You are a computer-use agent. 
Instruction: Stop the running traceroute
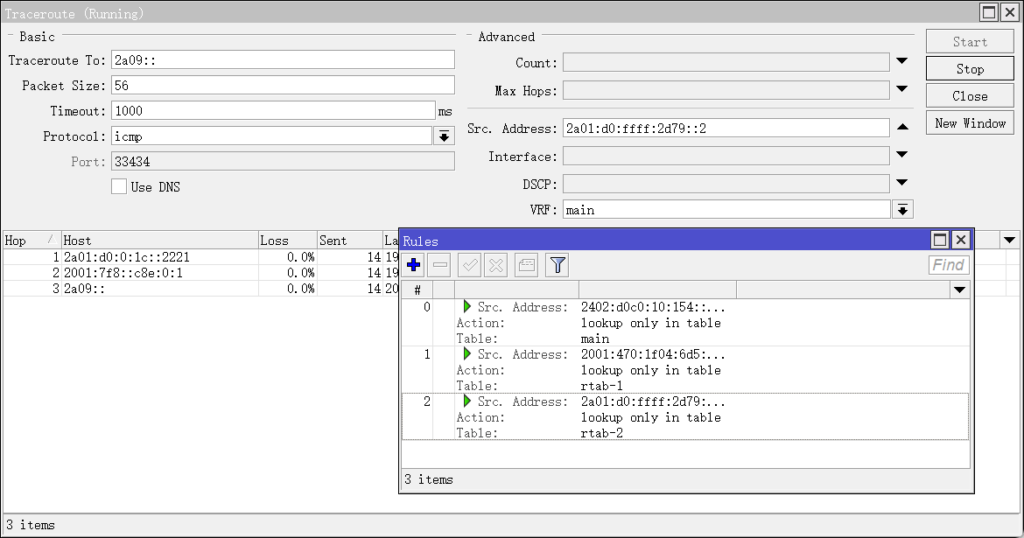[x=970, y=69]
